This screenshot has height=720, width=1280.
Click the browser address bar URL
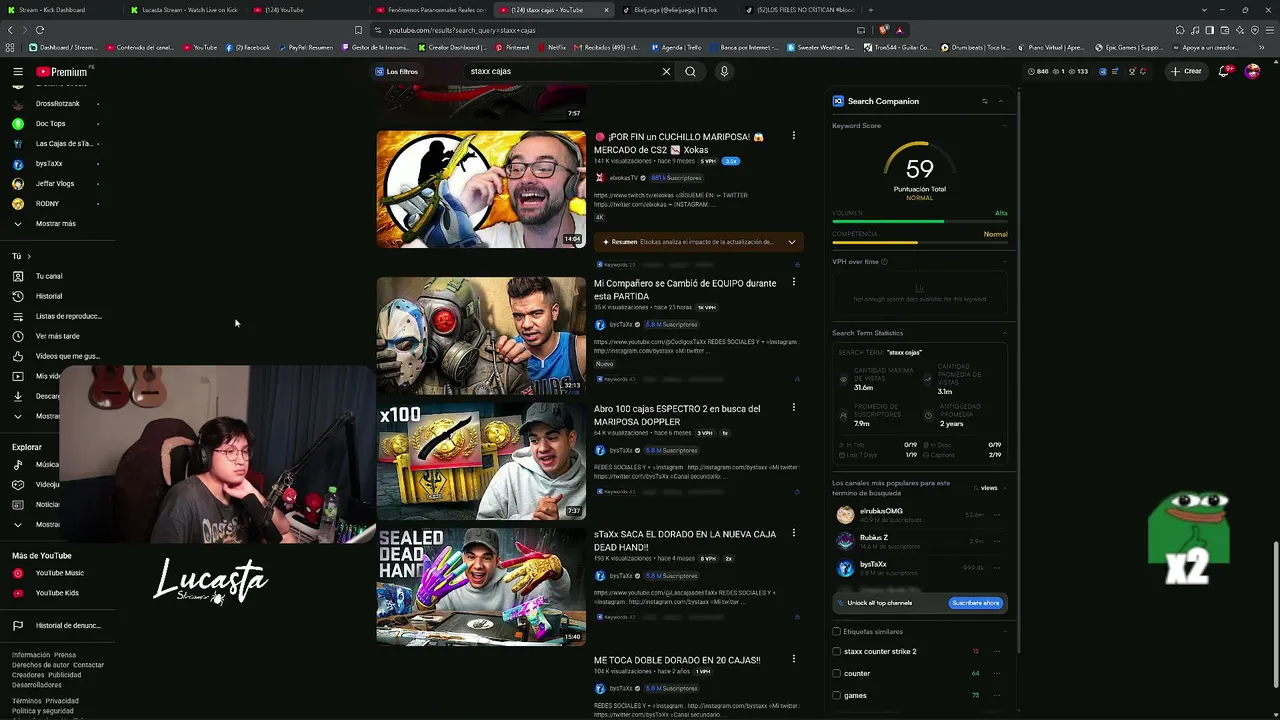coord(462,30)
